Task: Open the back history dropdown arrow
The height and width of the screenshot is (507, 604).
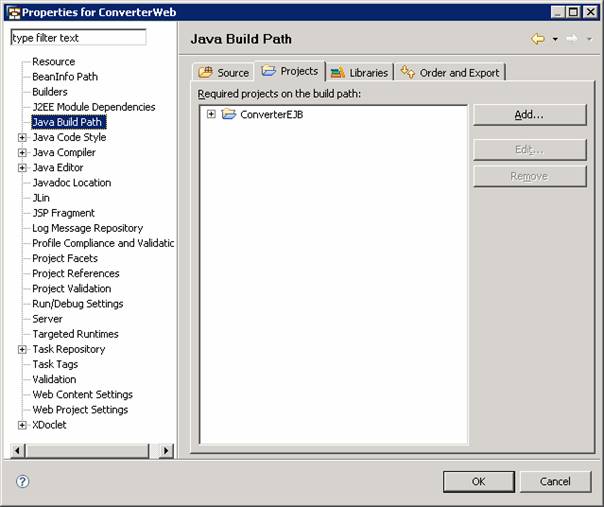Action: tap(555, 40)
